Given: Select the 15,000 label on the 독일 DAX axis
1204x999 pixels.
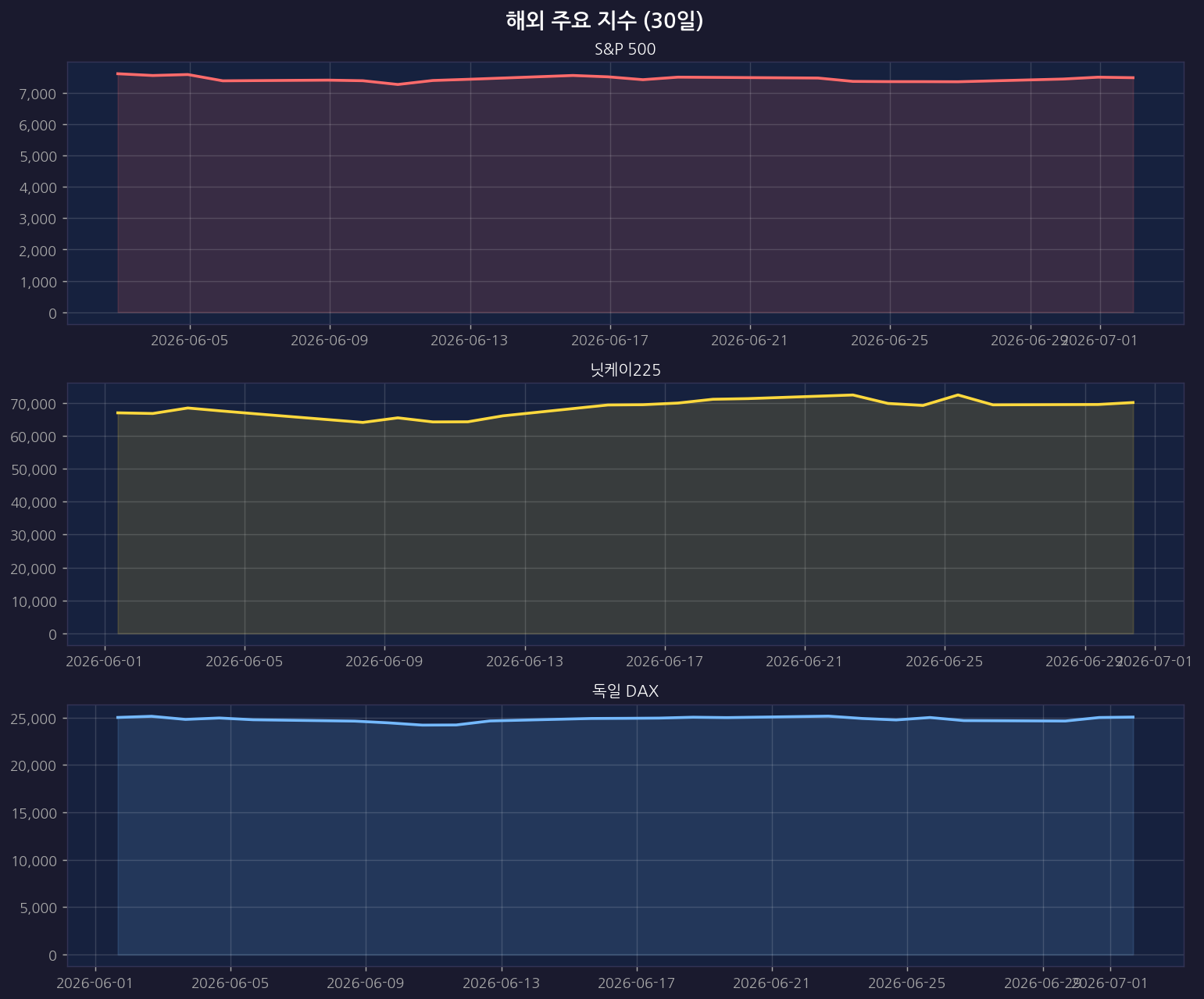Looking at the screenshot, I should click(34, 813).
